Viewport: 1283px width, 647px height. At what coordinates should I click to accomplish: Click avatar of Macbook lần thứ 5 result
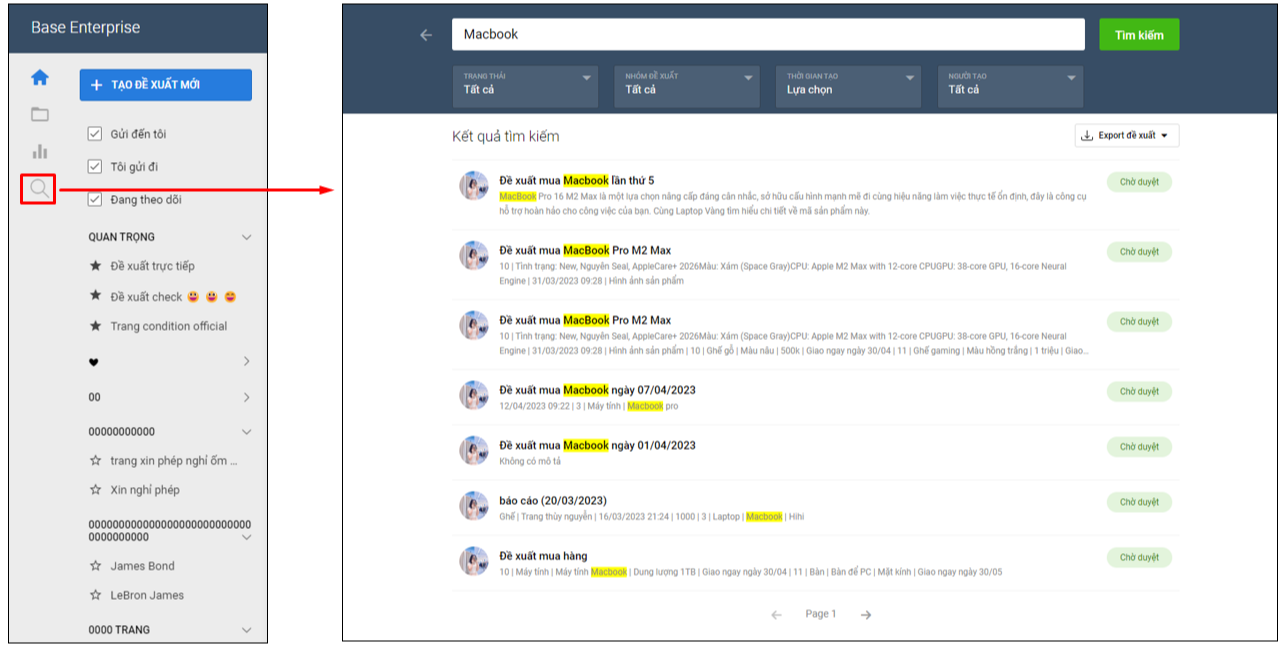tap(474, 186)
